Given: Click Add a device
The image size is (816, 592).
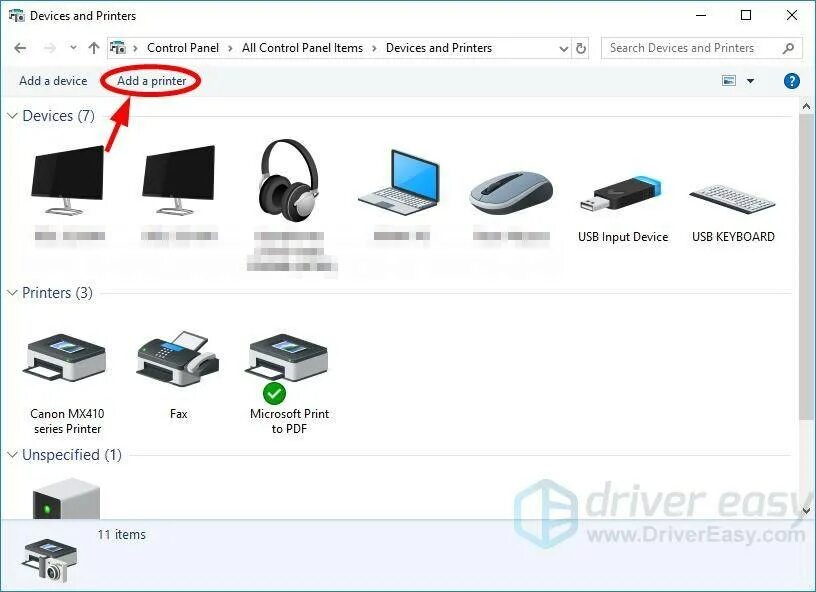Looking at the screenshot, I should [x=53, y=81].
